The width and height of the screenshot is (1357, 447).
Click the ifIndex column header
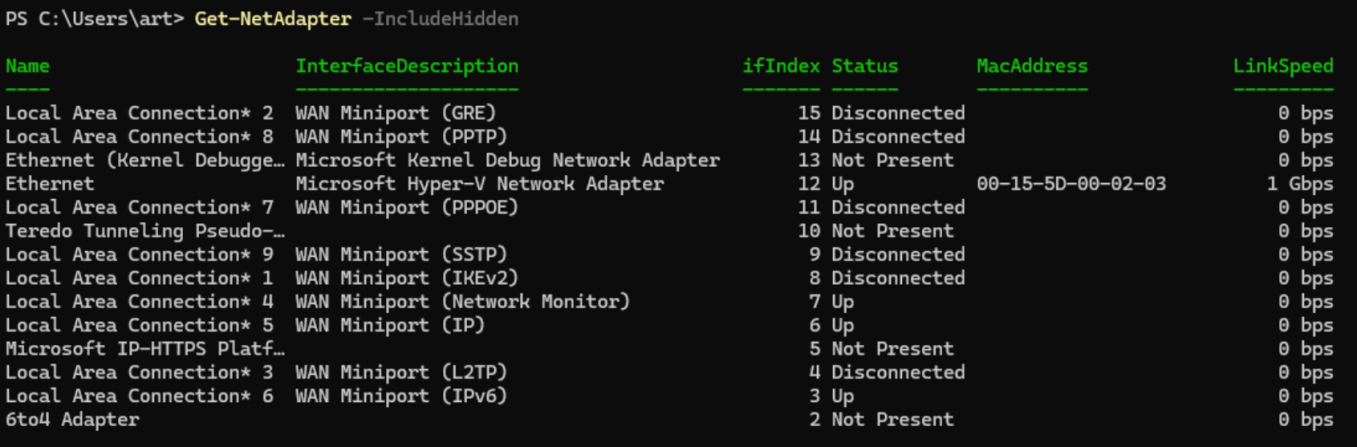[781, 66]
